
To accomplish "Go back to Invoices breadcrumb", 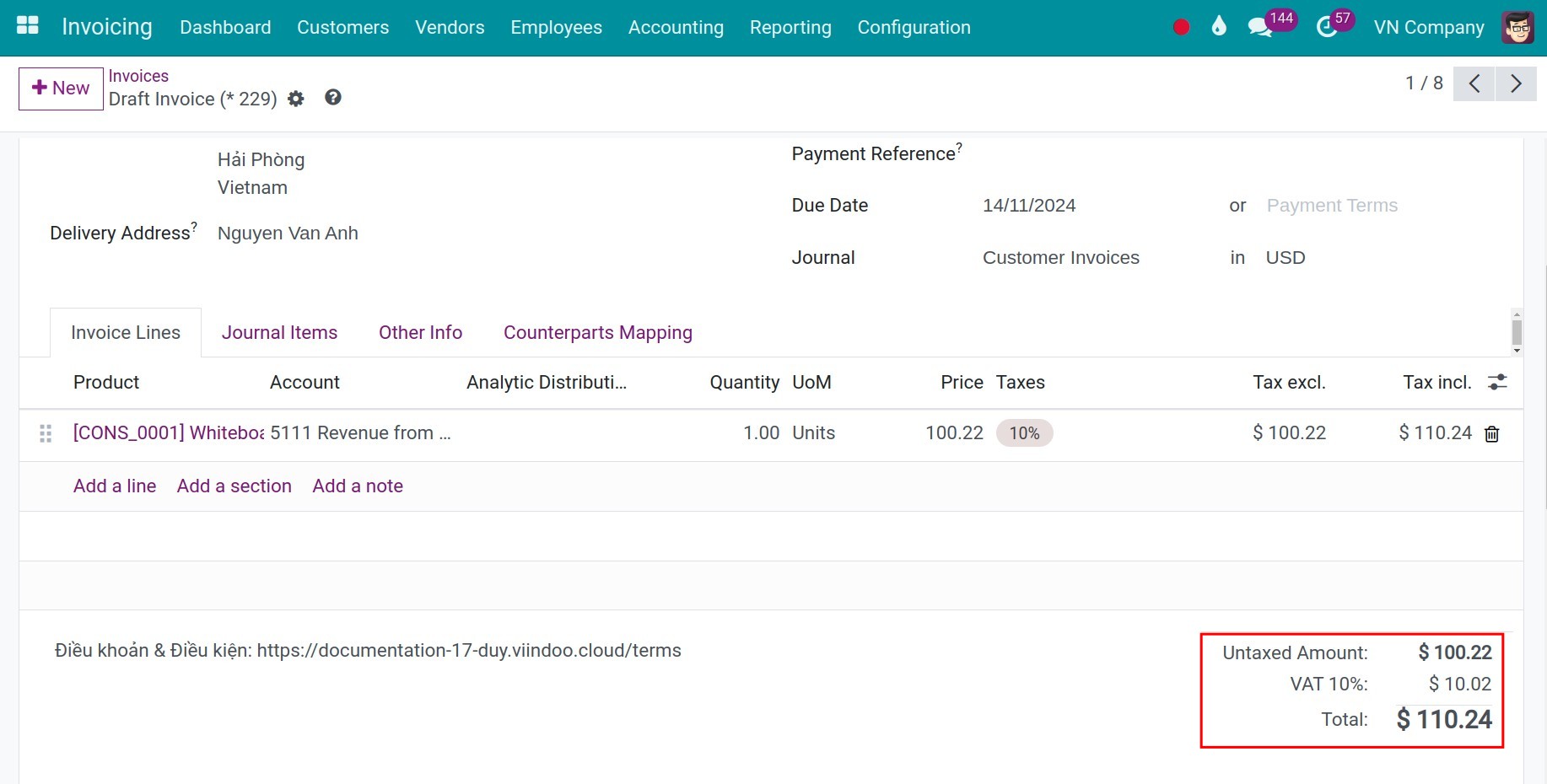I will pyautogui.click(x=138, y=76).
